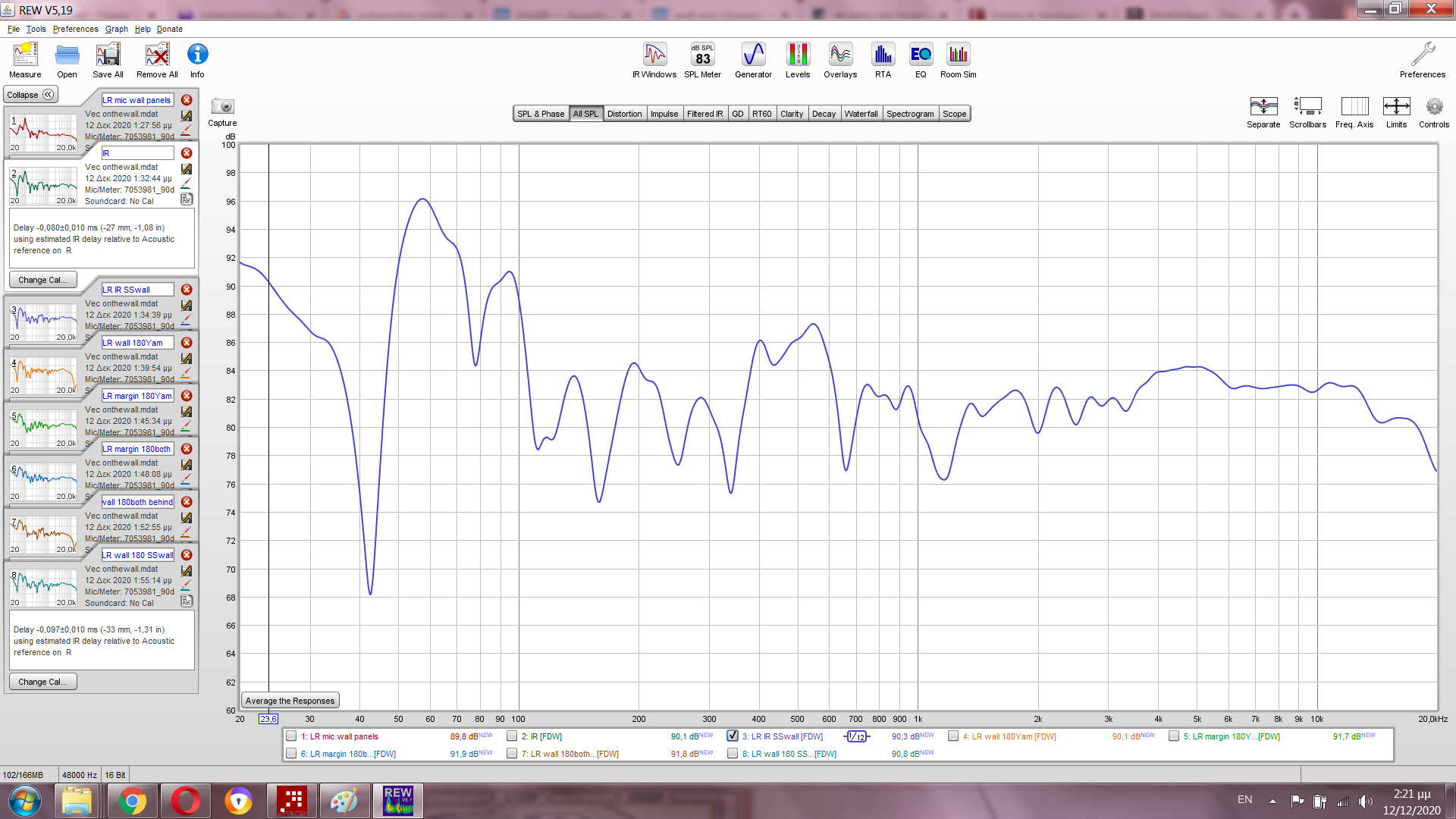Viewport: 1456px width, 819px height.
Task: Switch to the Spectrogram tab
Action: (x=910, y=114)
